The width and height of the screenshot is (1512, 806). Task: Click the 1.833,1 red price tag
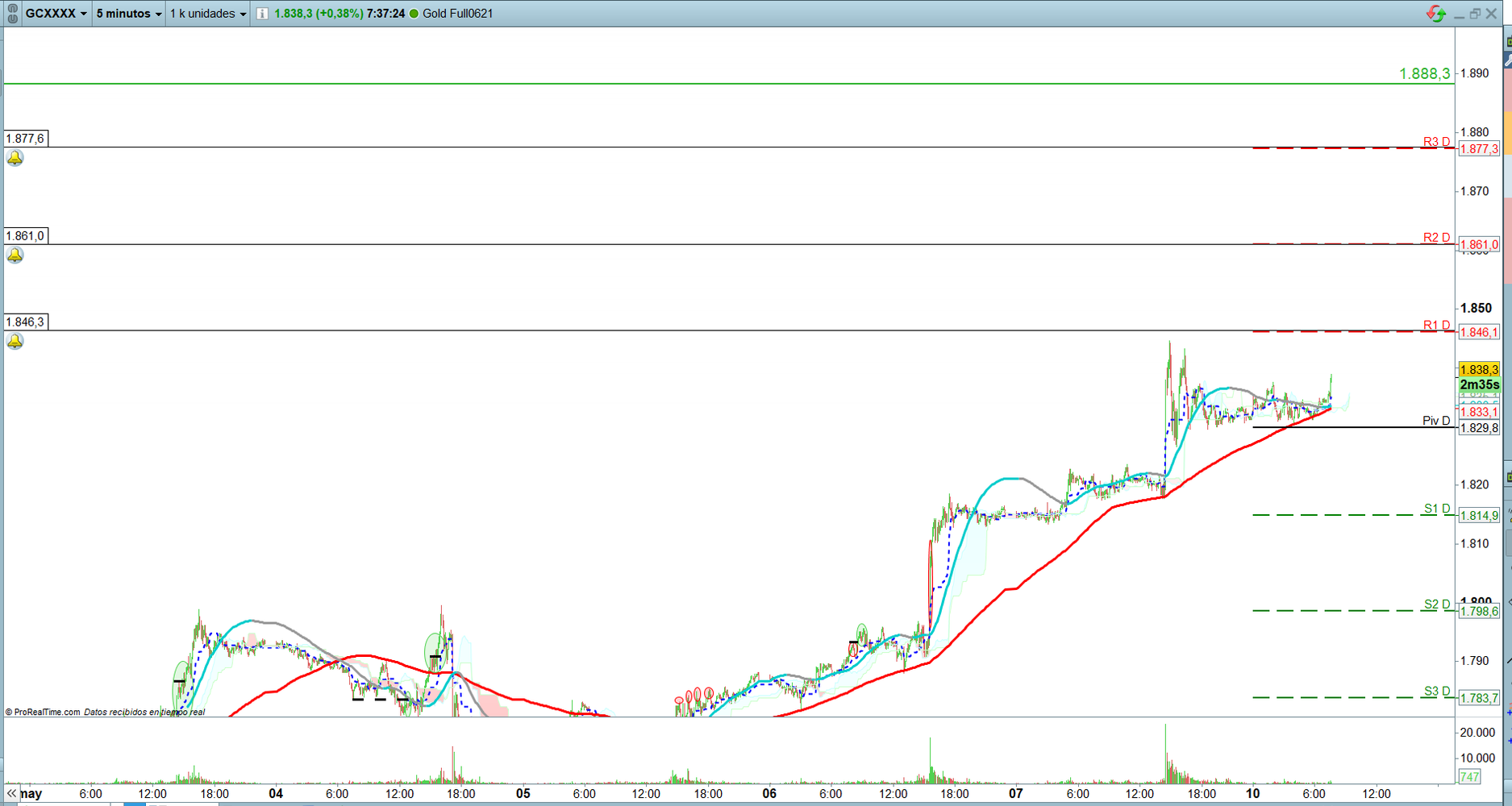1479,412
